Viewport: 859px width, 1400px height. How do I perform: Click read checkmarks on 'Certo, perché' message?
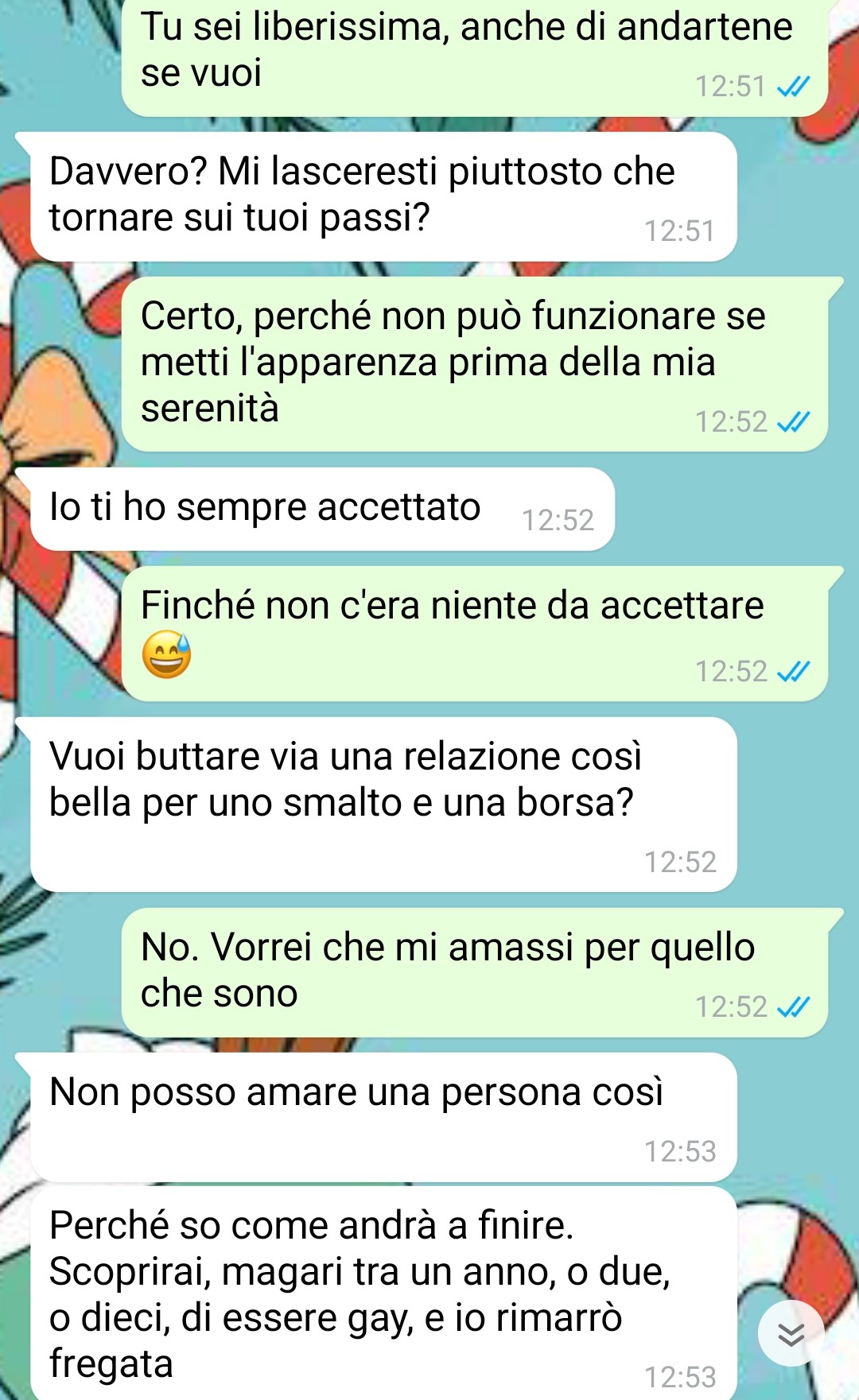(793, 421)
